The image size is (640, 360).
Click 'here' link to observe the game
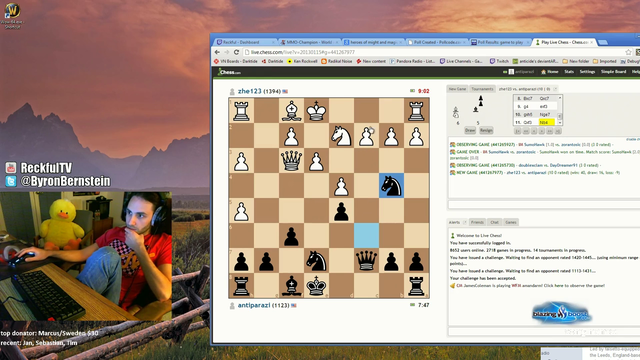[x=559, y=286]
